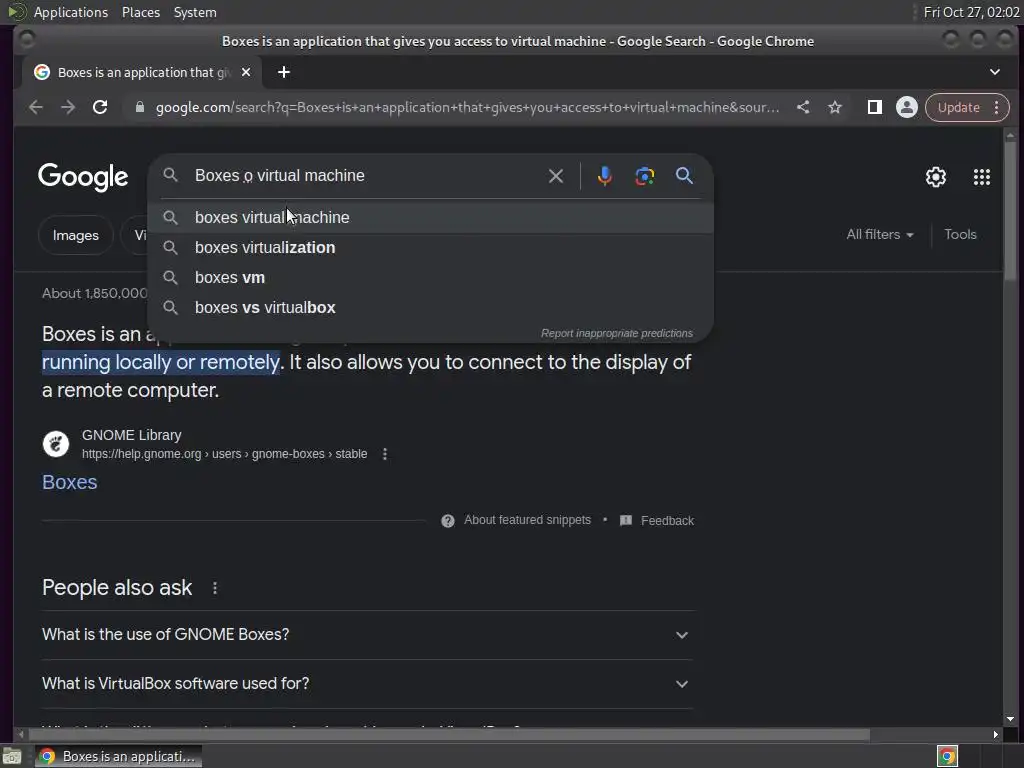
Task: Click the scroll-right arrow of the horizontal scrollbar
Action: click(995, 735)
